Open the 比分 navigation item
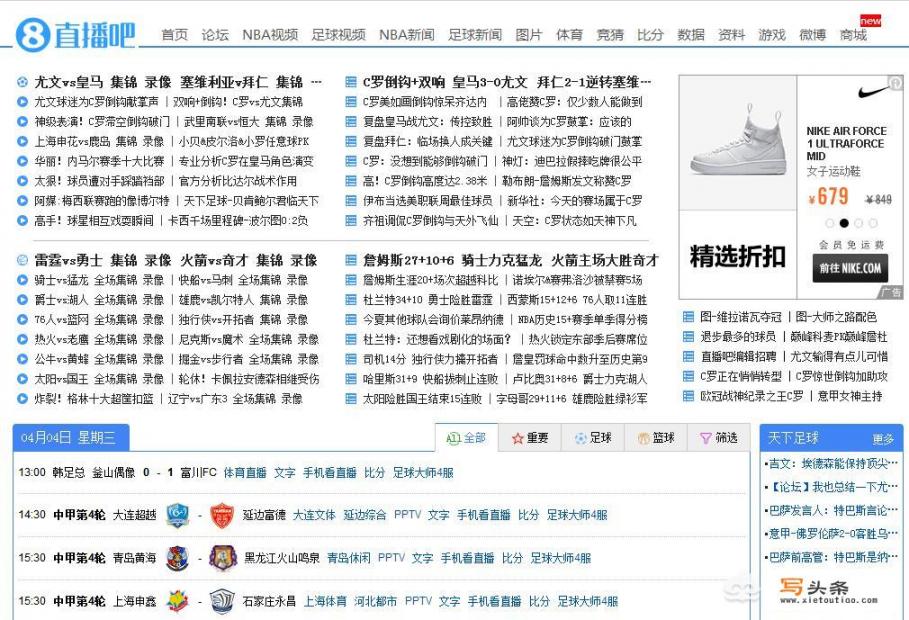The width and height of the screenshot is (909, 620). tap(650, 35)
